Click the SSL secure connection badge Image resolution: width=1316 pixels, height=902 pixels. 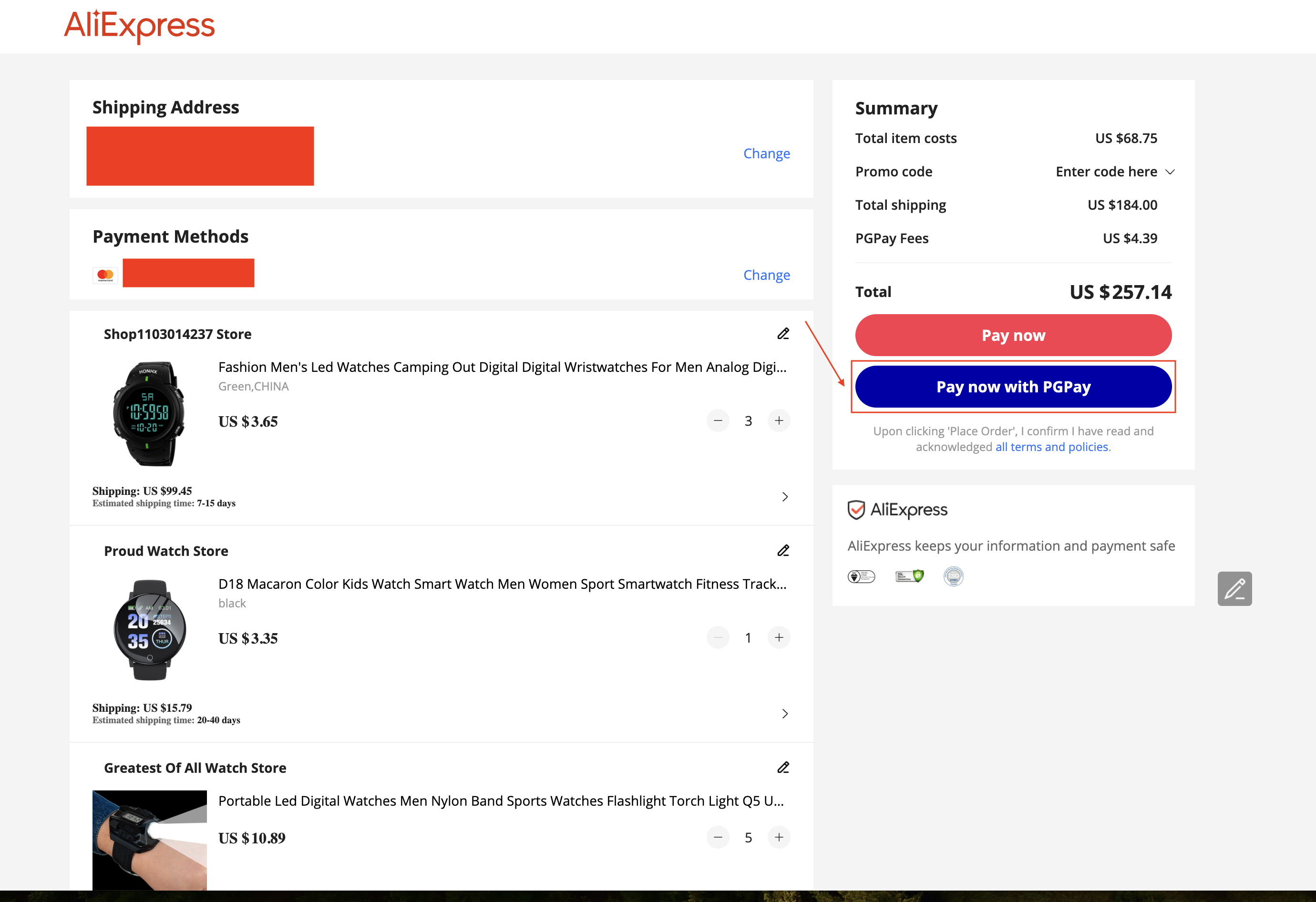coord(909,576)
